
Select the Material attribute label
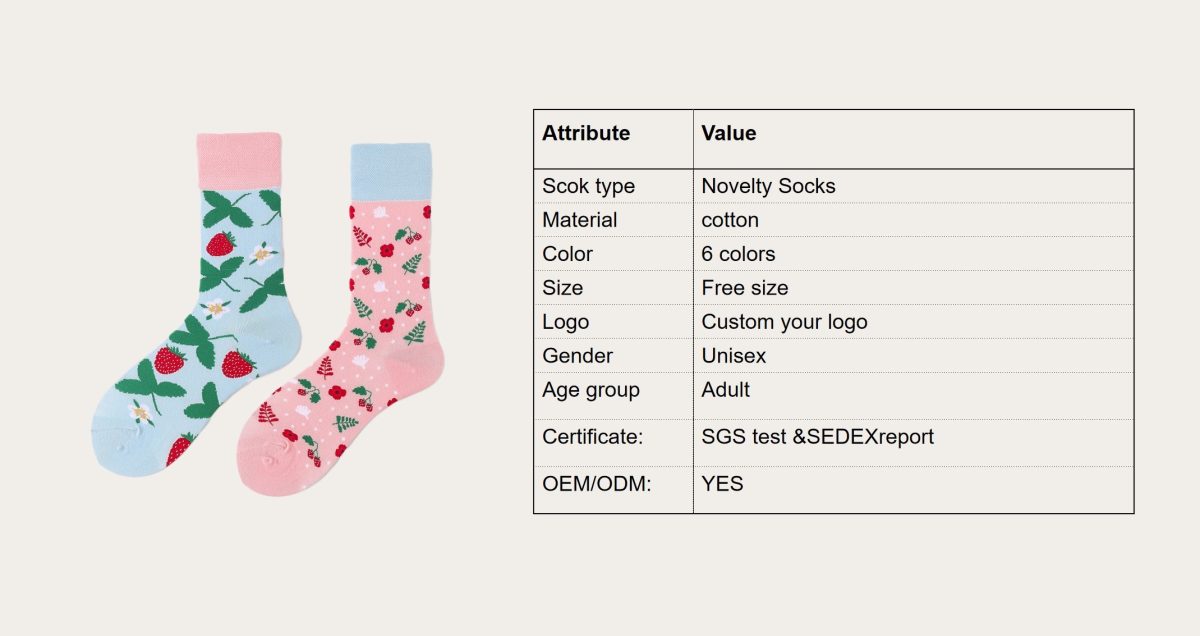[x=580, y=220]
